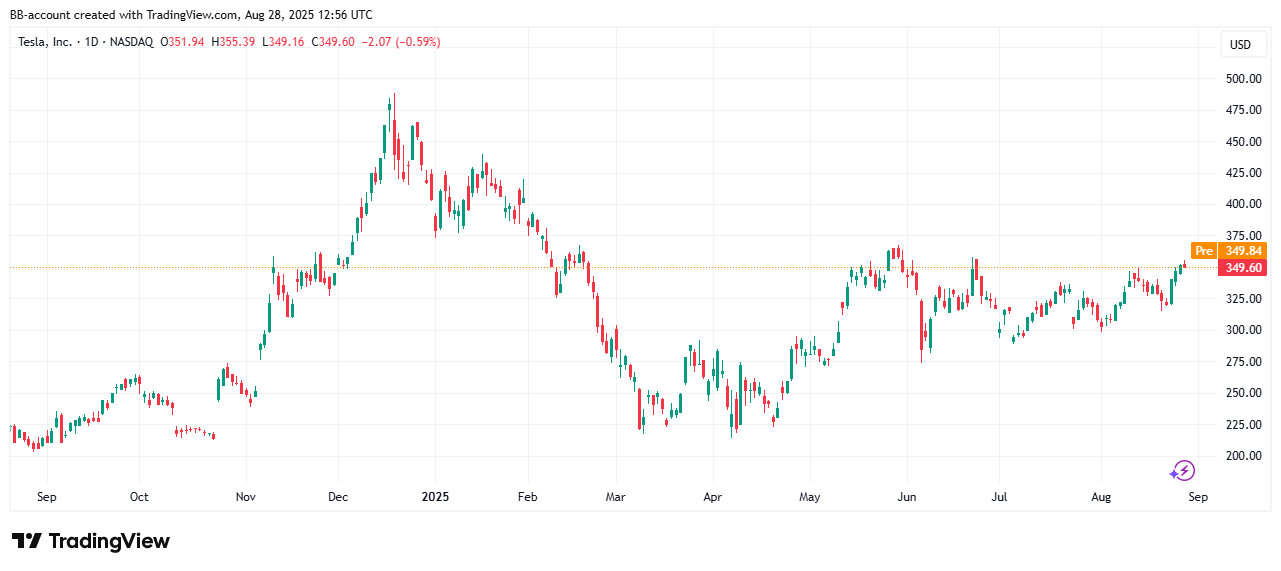1281x571 pixels.
Task: Click the Aug time axis label
Action: (x=1101, y=497)
